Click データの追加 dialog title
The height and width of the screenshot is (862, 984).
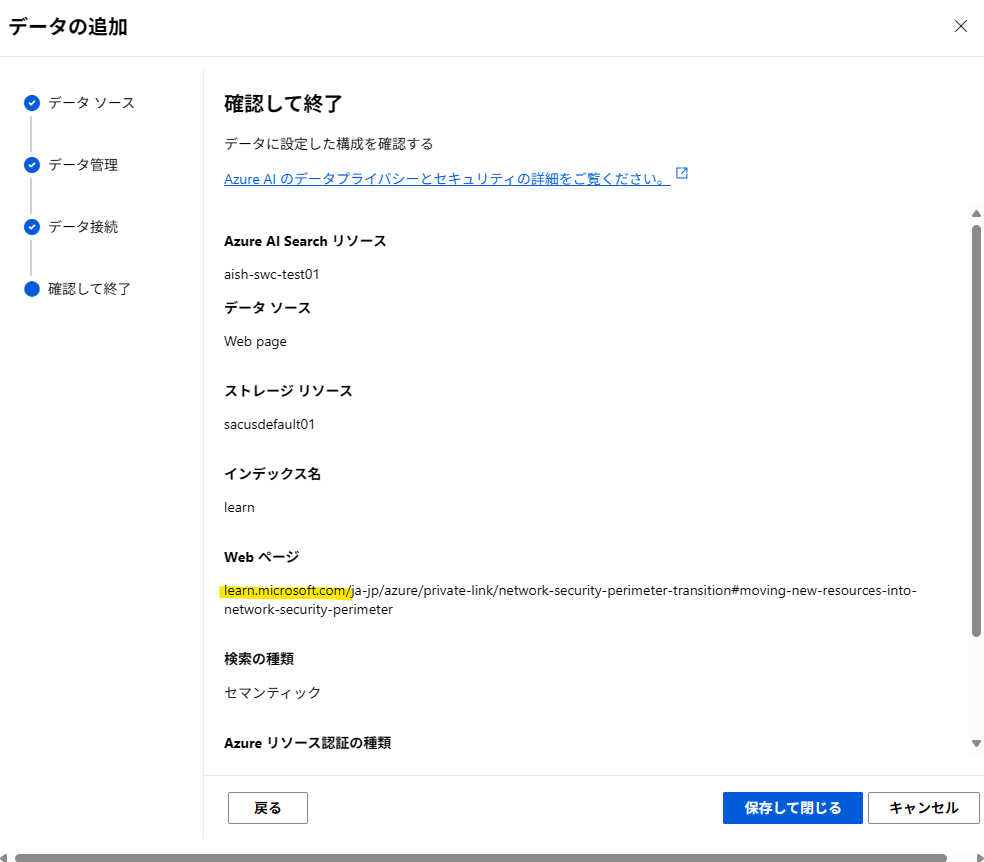click(x=68, y=26)
